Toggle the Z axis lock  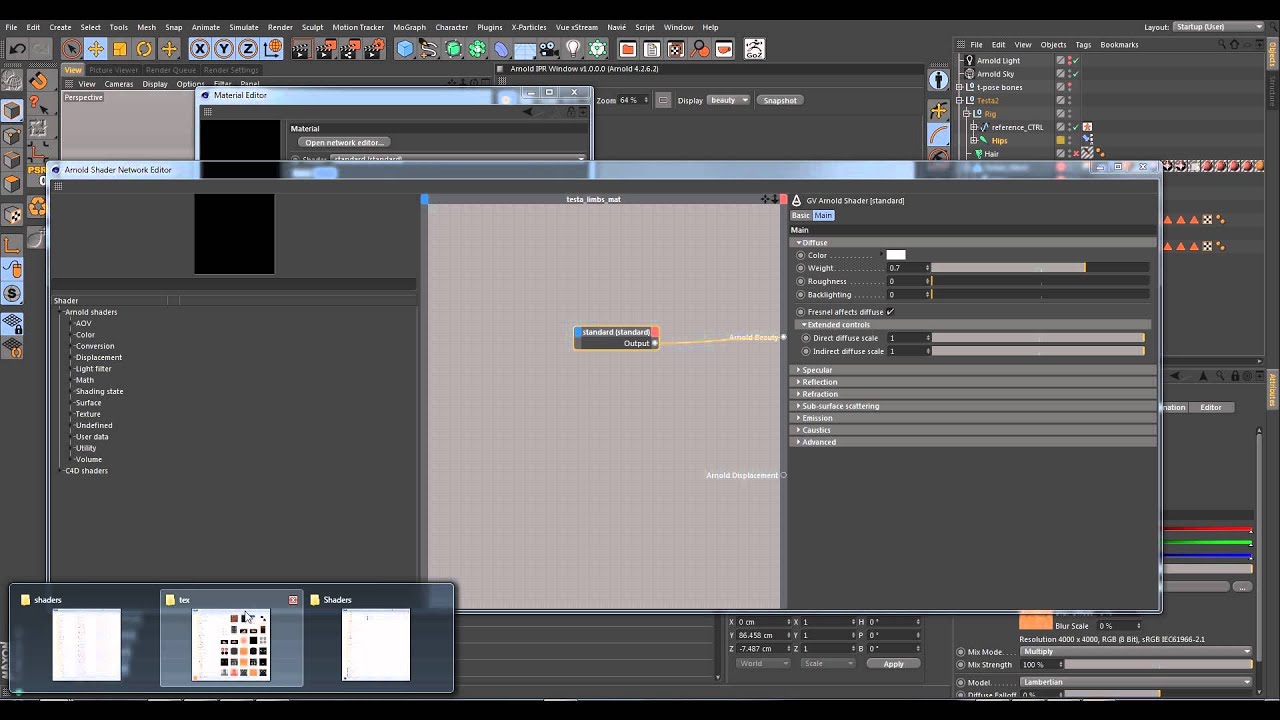click(248, 49)
